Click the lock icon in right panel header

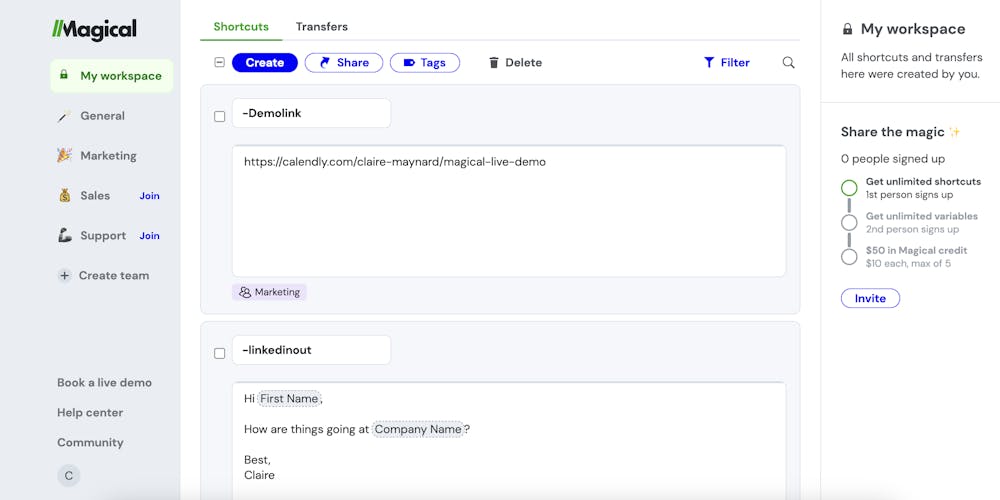click(x=847, y=29)
